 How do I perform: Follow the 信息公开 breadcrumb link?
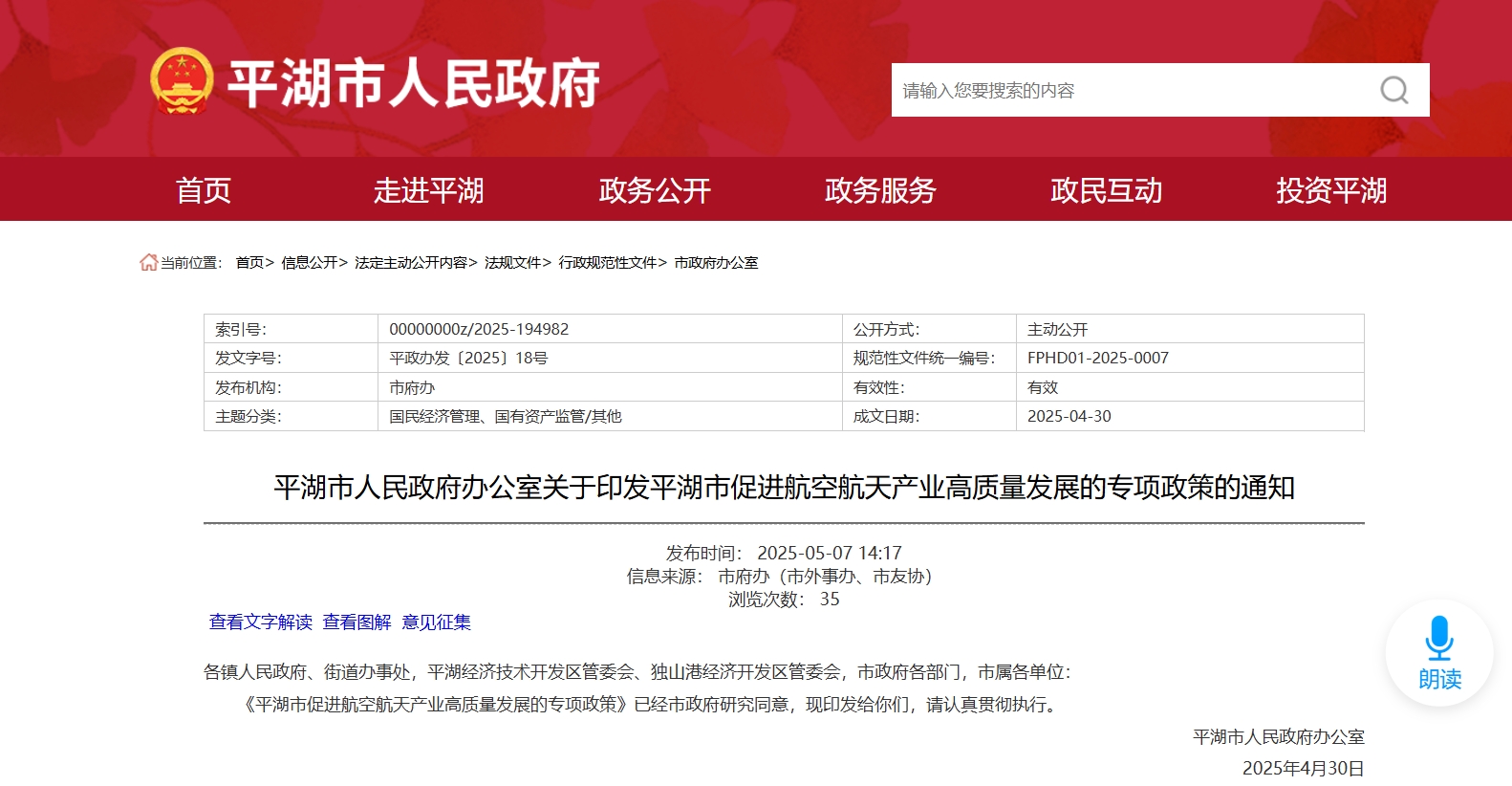click(x=309, y=263)
